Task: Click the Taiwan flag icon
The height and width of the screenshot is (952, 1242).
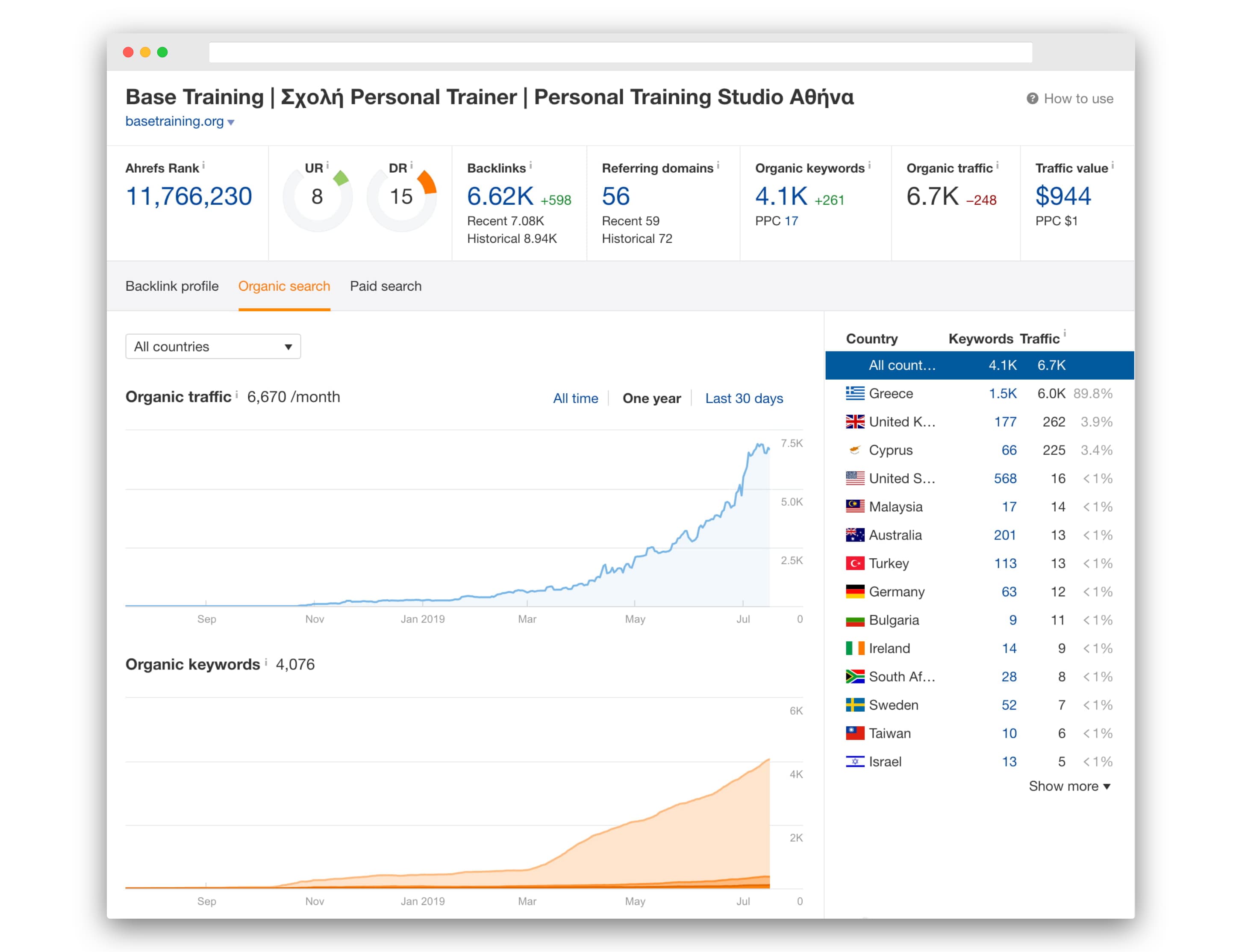Action: 855,733
